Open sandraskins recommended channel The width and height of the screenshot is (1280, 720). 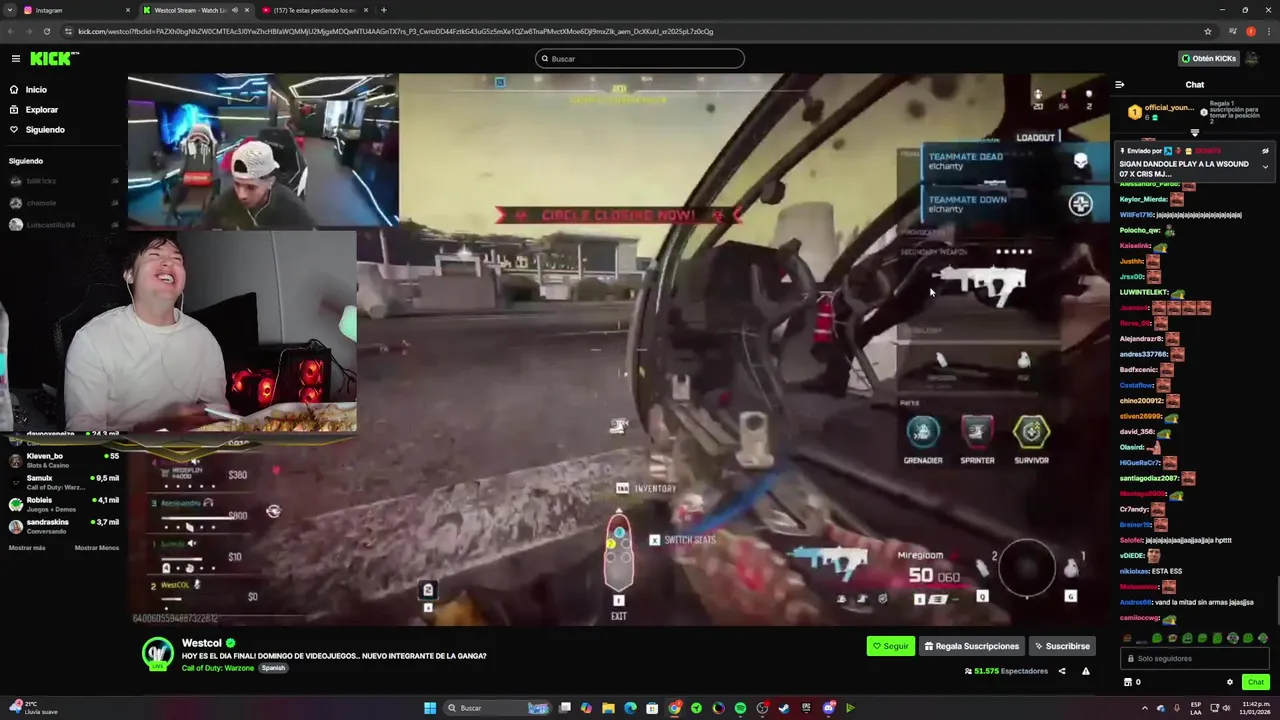click(63, 526)
